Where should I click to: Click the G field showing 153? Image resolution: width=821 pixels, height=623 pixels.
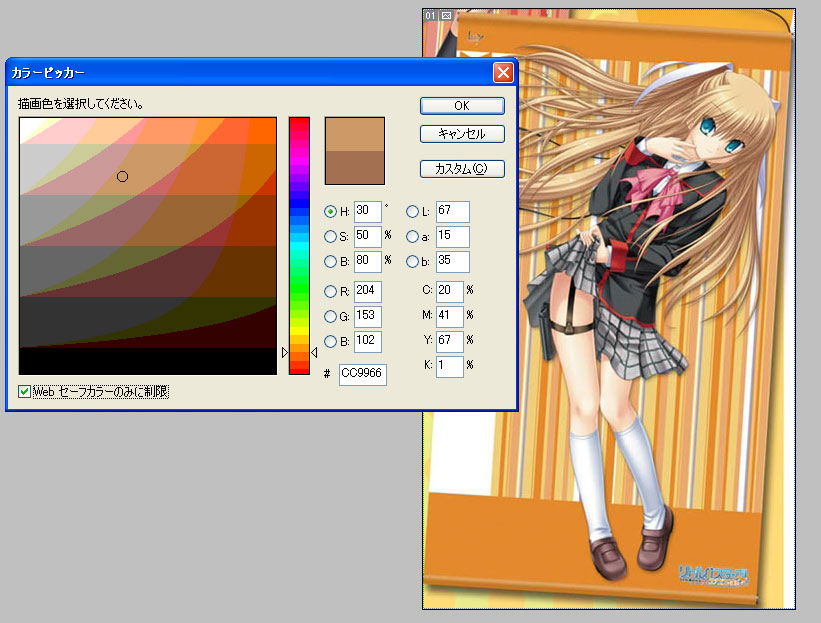click(368, 316)
